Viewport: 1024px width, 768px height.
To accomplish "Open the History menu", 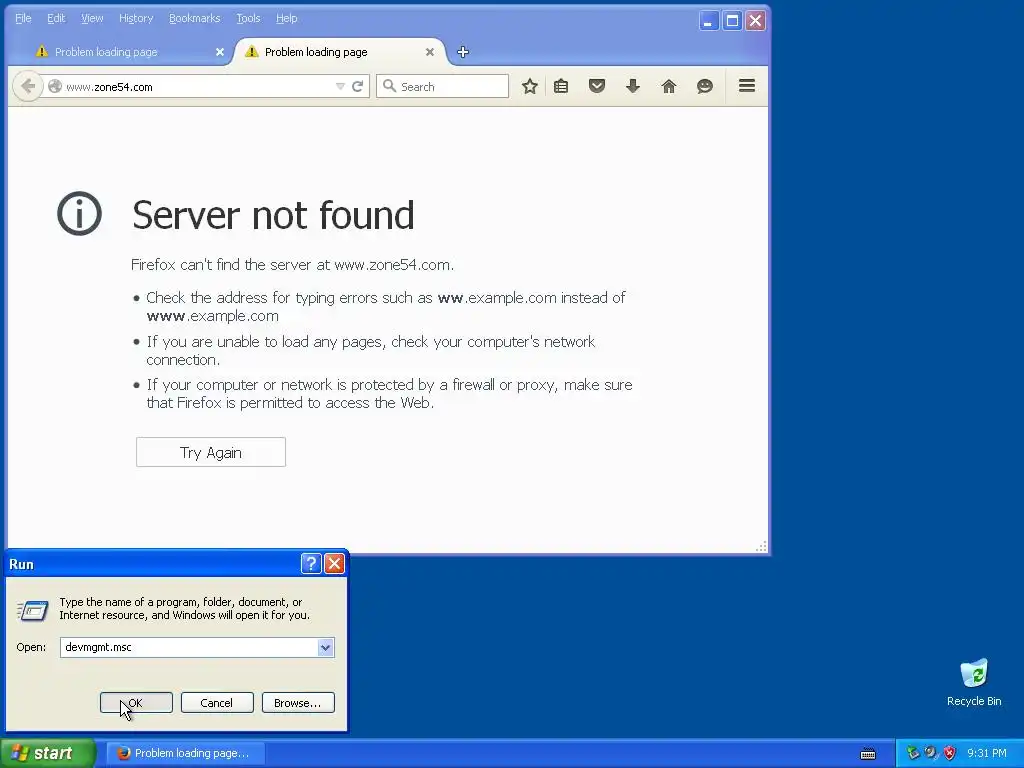I will tap(136, 18).
